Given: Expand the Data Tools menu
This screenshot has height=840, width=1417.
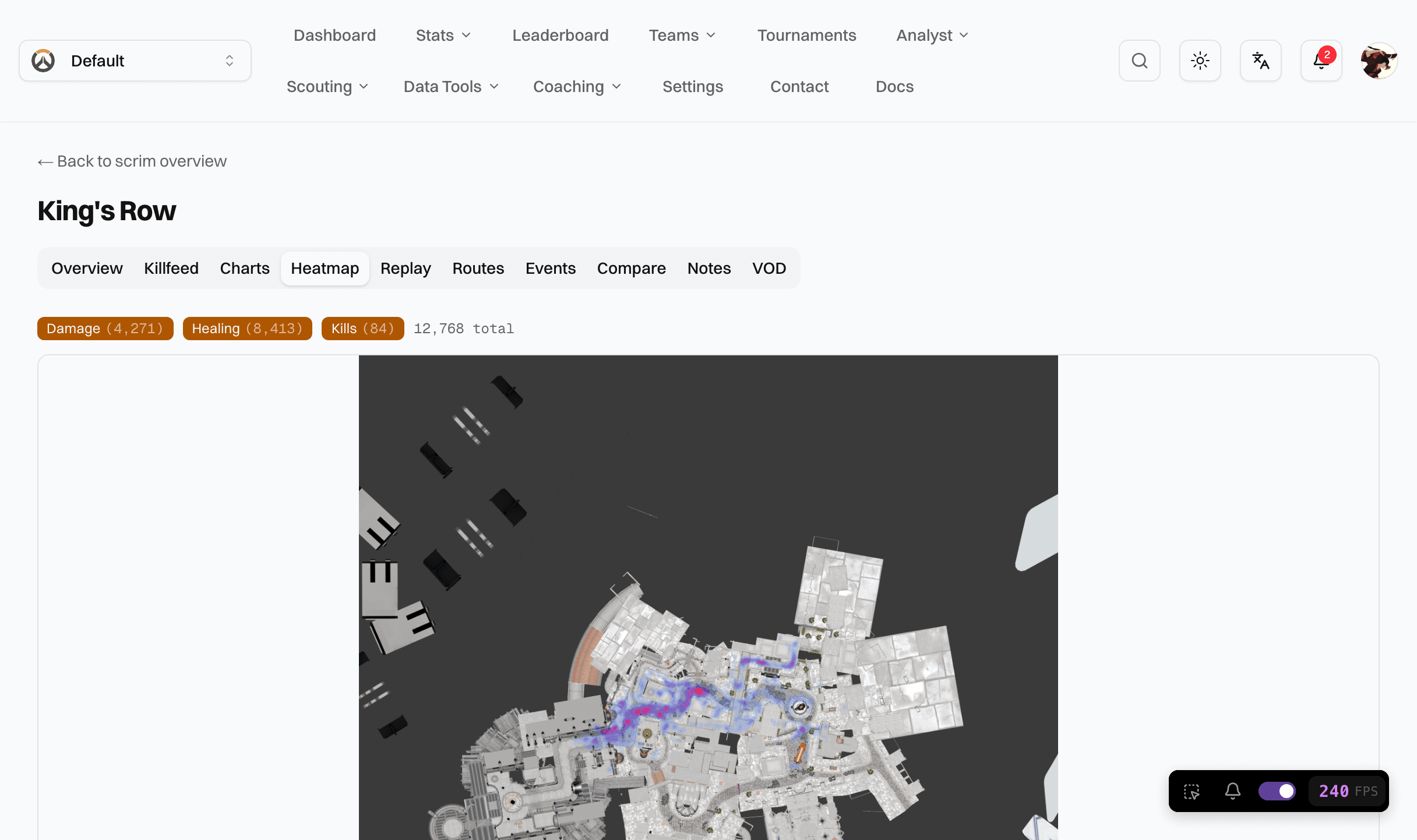Looking at the screenshot, I should point(451,87).
